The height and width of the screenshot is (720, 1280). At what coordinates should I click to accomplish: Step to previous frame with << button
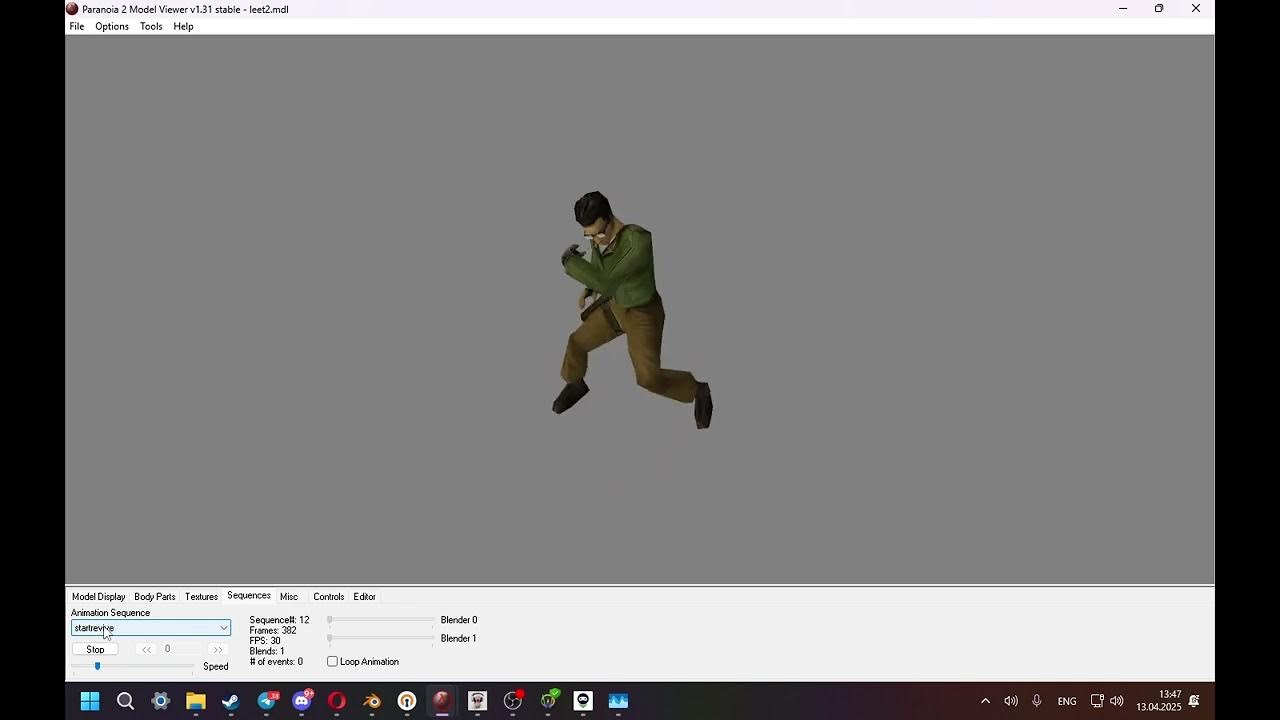tap(146, 650)
